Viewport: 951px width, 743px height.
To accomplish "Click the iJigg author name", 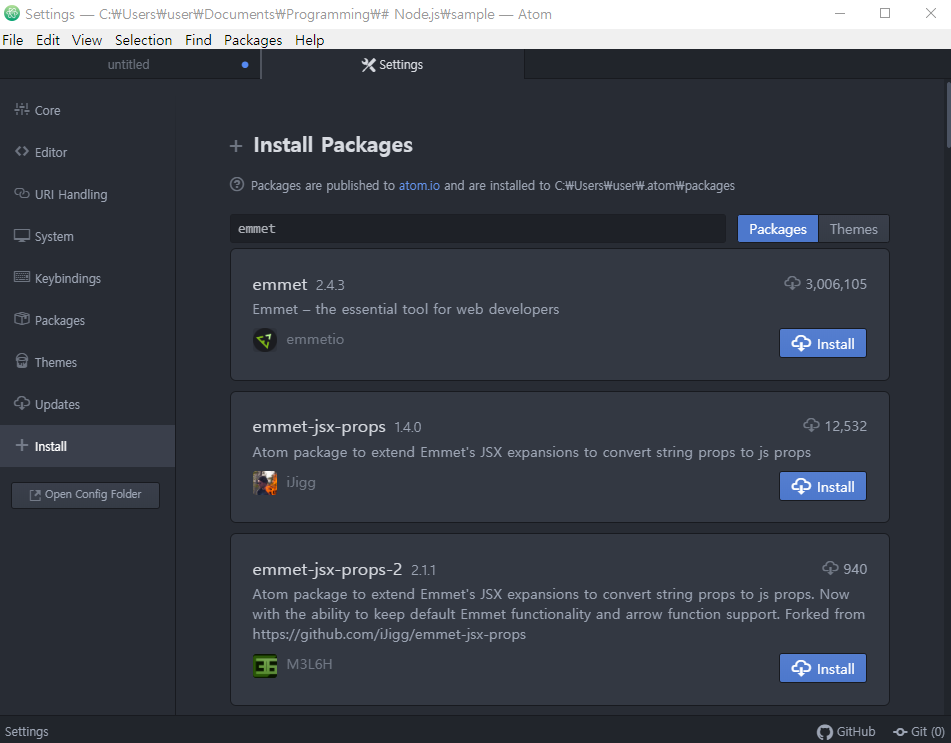I will click(301, 483).
